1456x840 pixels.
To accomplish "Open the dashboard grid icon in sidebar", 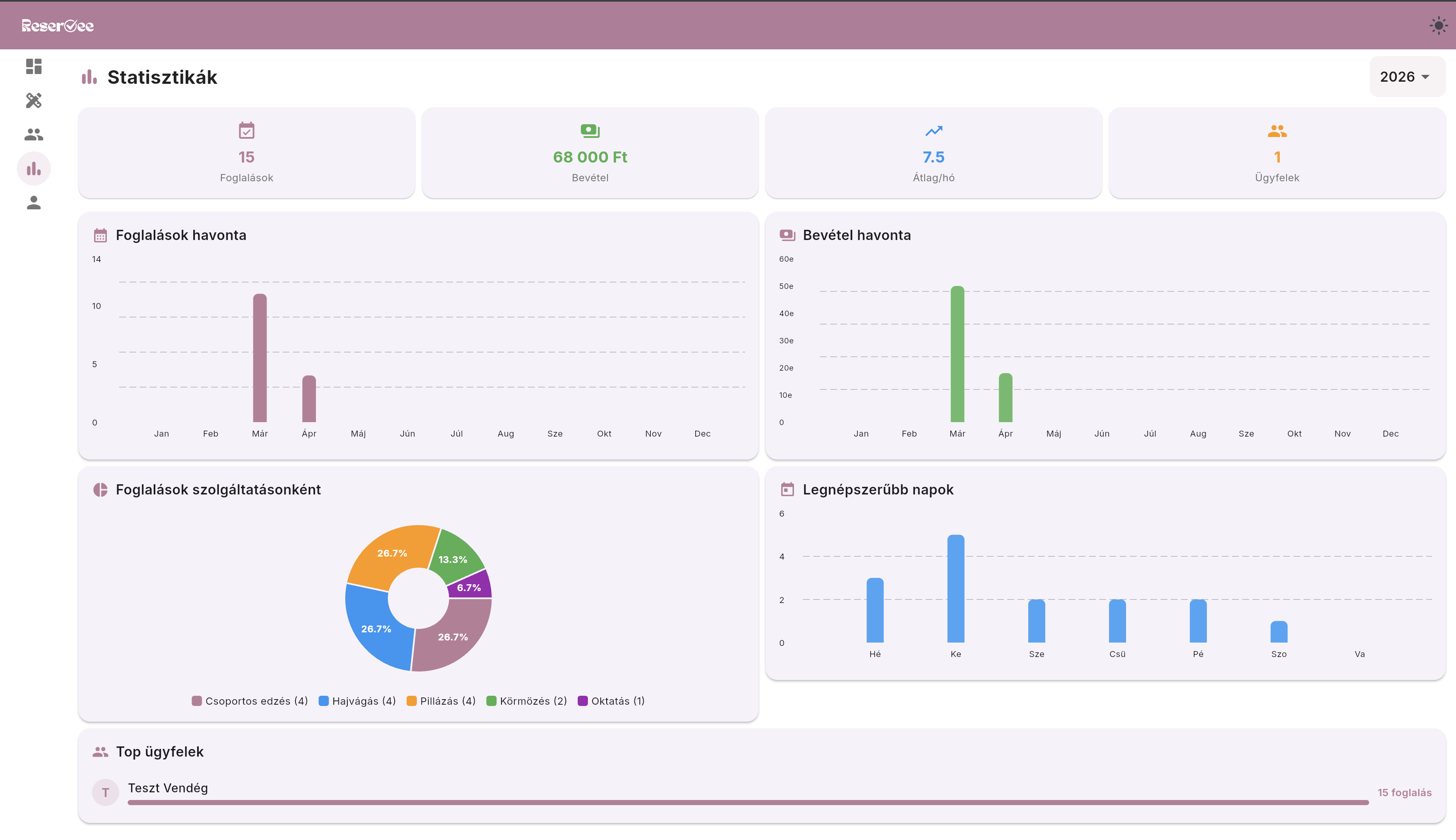I will [x=34, y=66].
